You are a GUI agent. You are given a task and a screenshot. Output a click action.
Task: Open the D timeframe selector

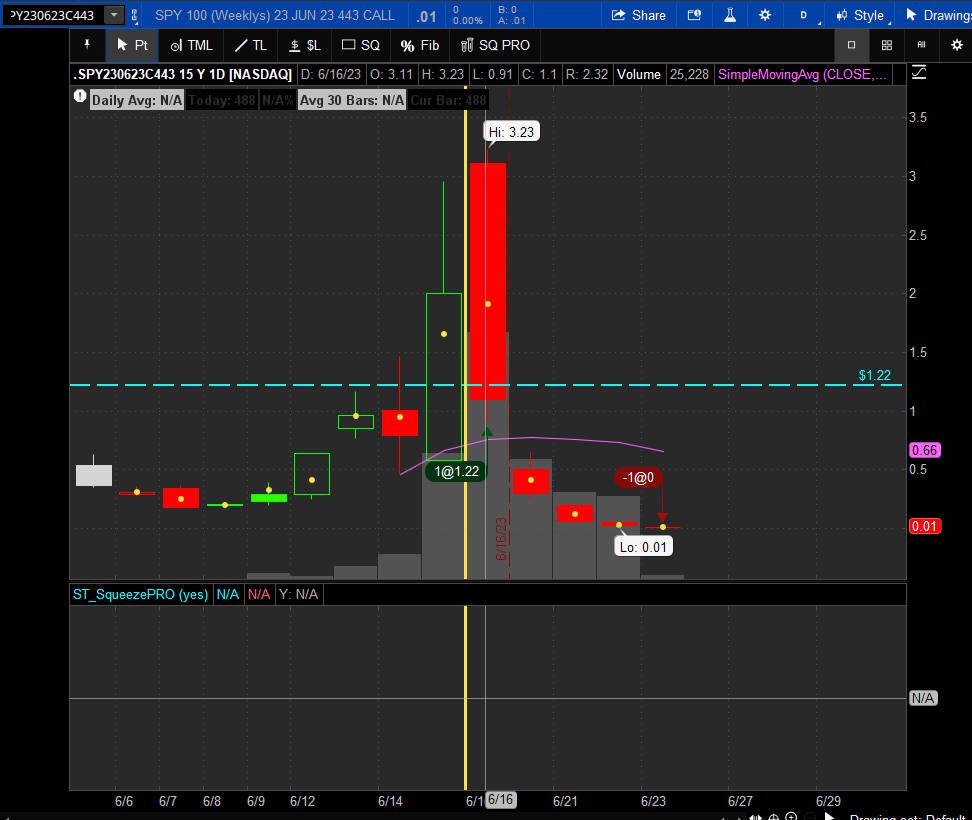coord(803,15)
